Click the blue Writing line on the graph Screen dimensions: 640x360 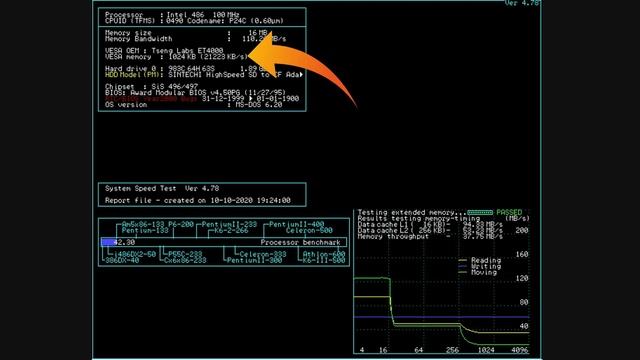[x=441, y=317]
